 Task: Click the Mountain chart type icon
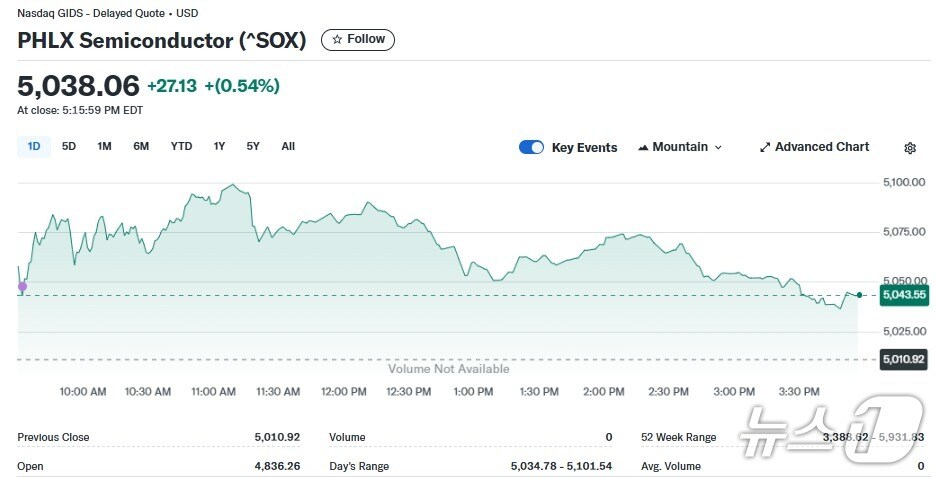tap(643, 148)
